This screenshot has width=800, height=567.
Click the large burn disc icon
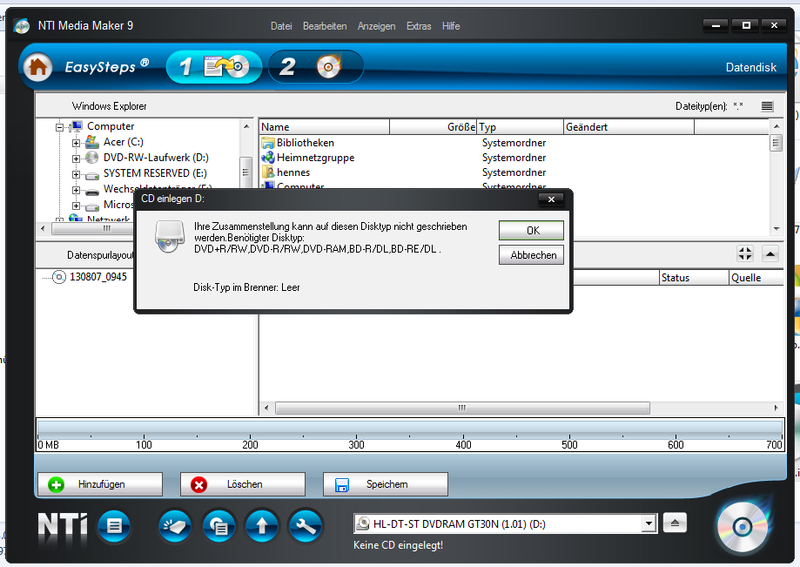pyautogui.click(x=745, y=526)
